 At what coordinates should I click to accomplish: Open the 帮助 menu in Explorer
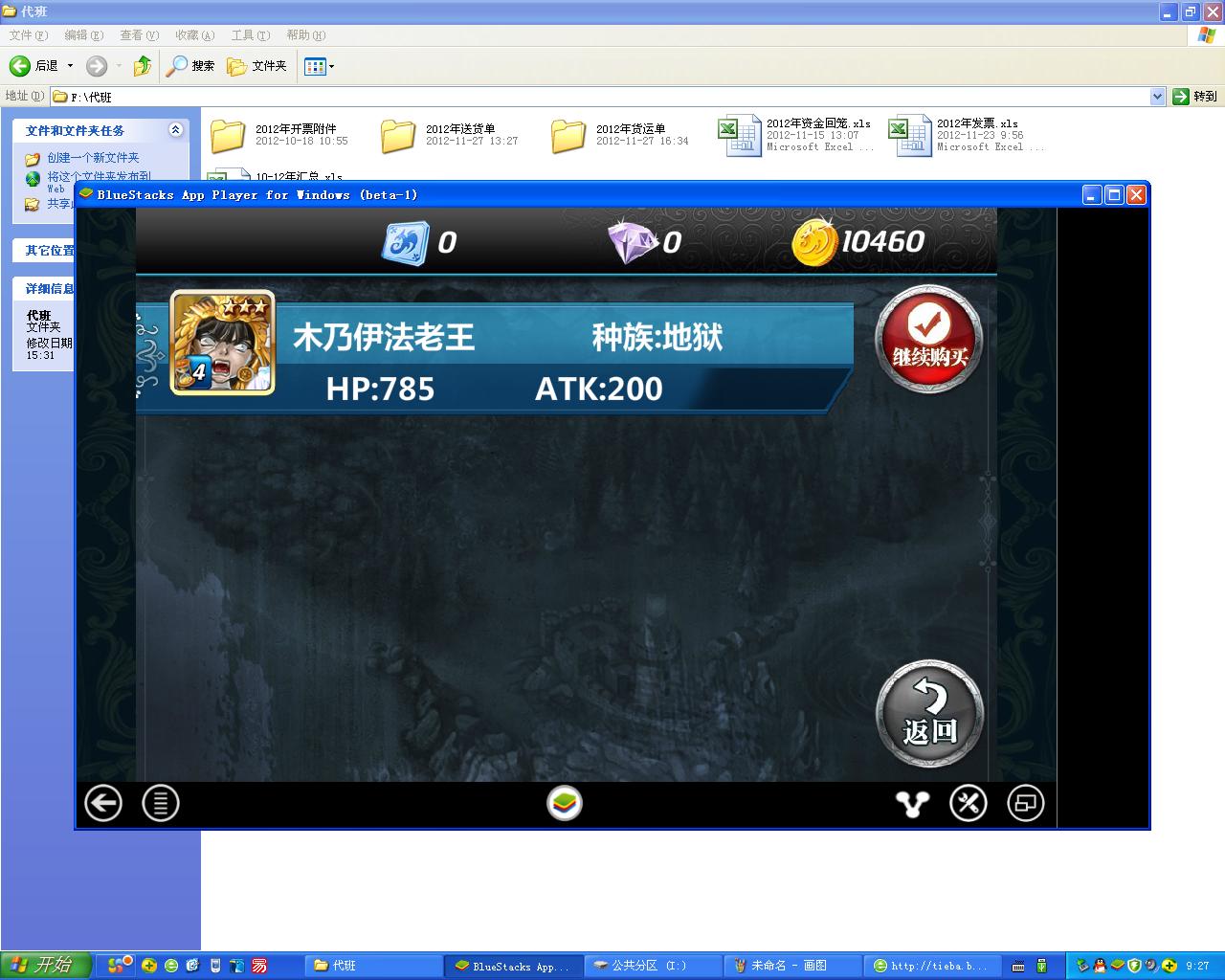point(306,35)
